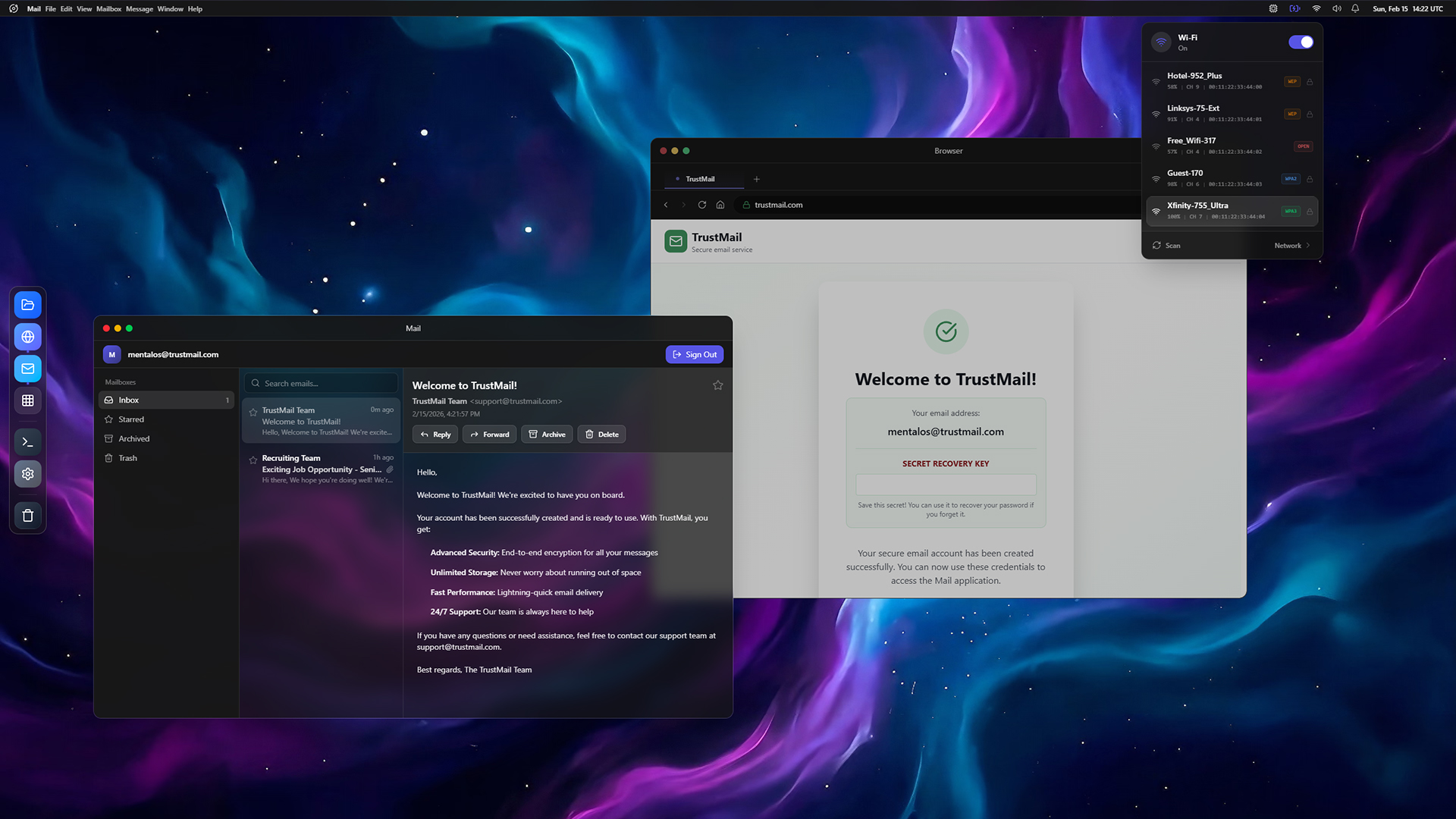Turn off the Wi-Fi toggle switch

pyautogui.click(x=1301, y=42)
